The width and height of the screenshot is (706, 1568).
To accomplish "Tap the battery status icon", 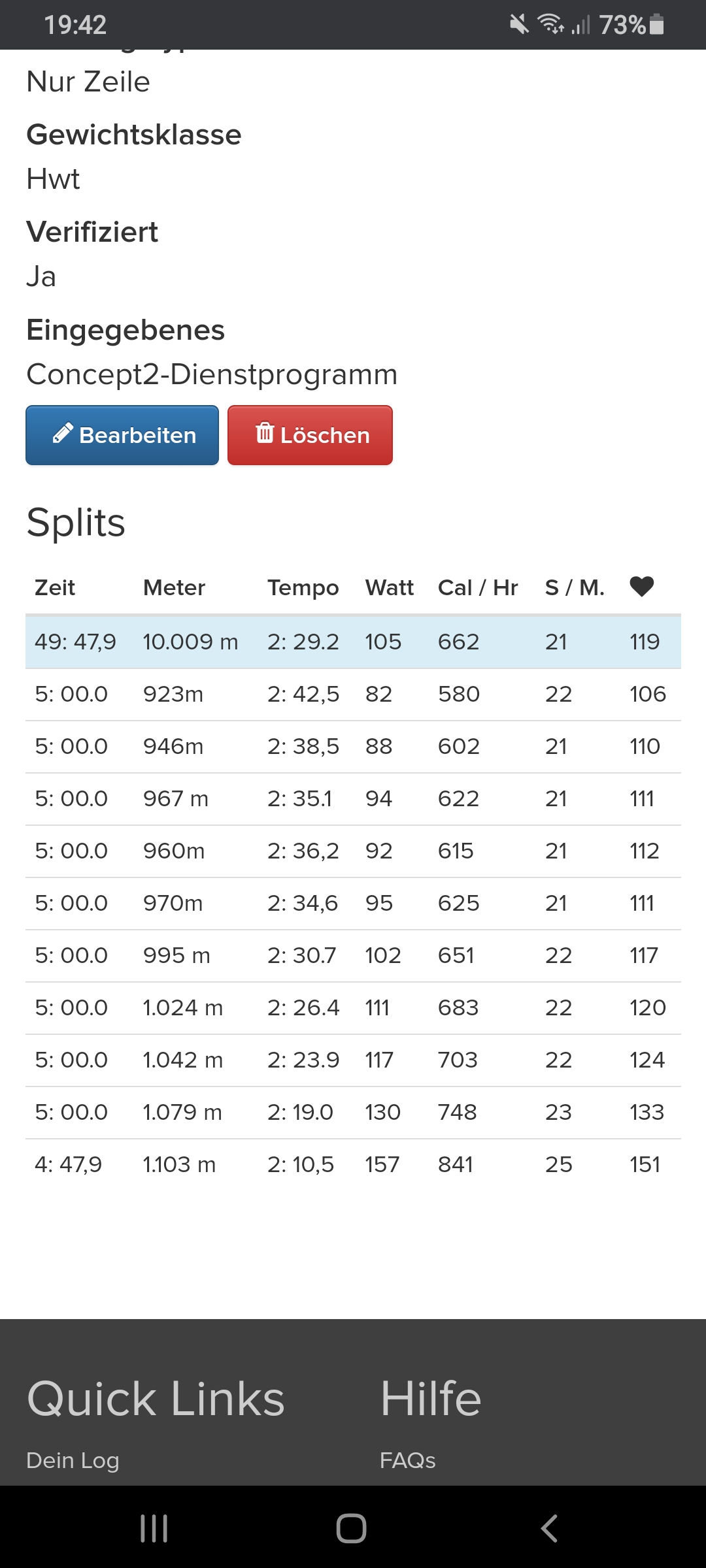I will click(657, 25).
